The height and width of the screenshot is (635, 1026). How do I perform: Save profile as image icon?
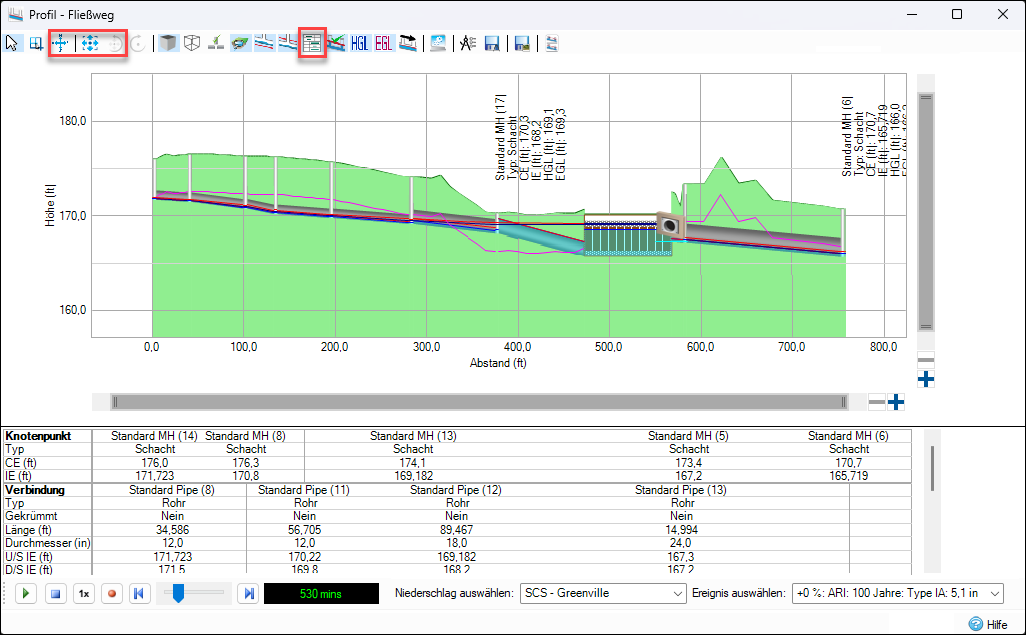pyautogui.click(x=522, y=44)
